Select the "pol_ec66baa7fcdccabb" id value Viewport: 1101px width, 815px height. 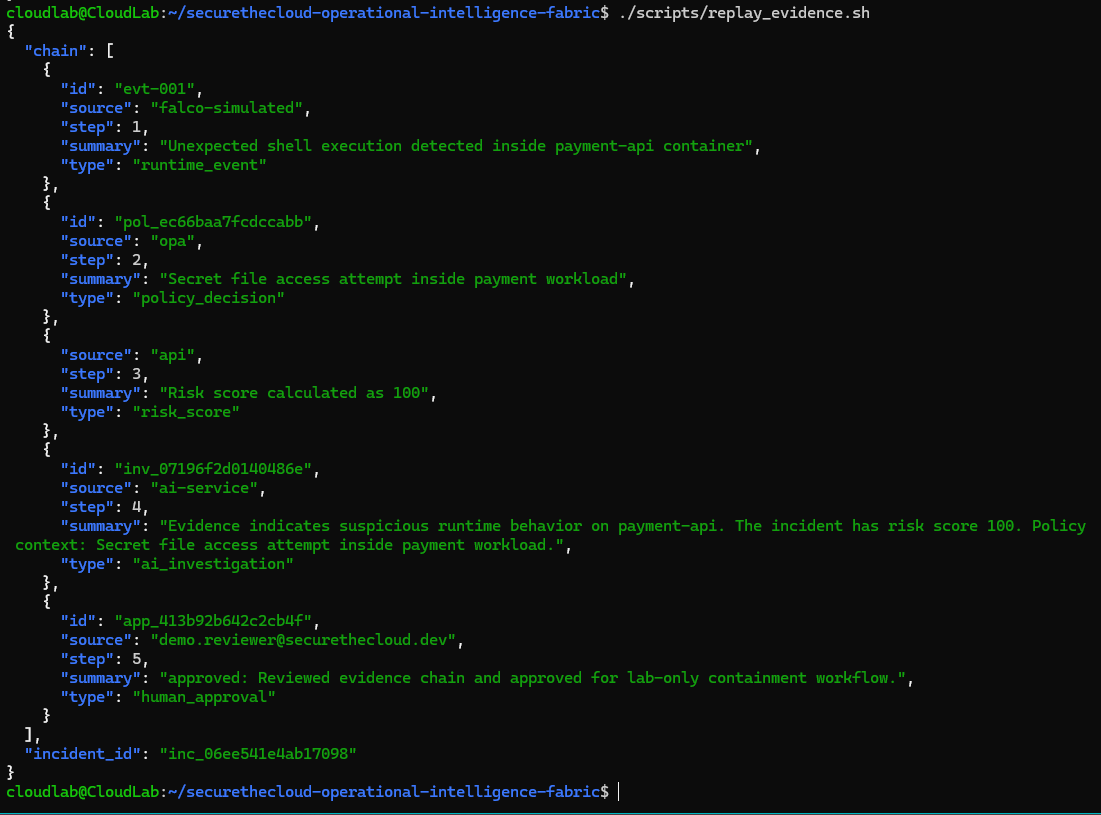[213, 222]
